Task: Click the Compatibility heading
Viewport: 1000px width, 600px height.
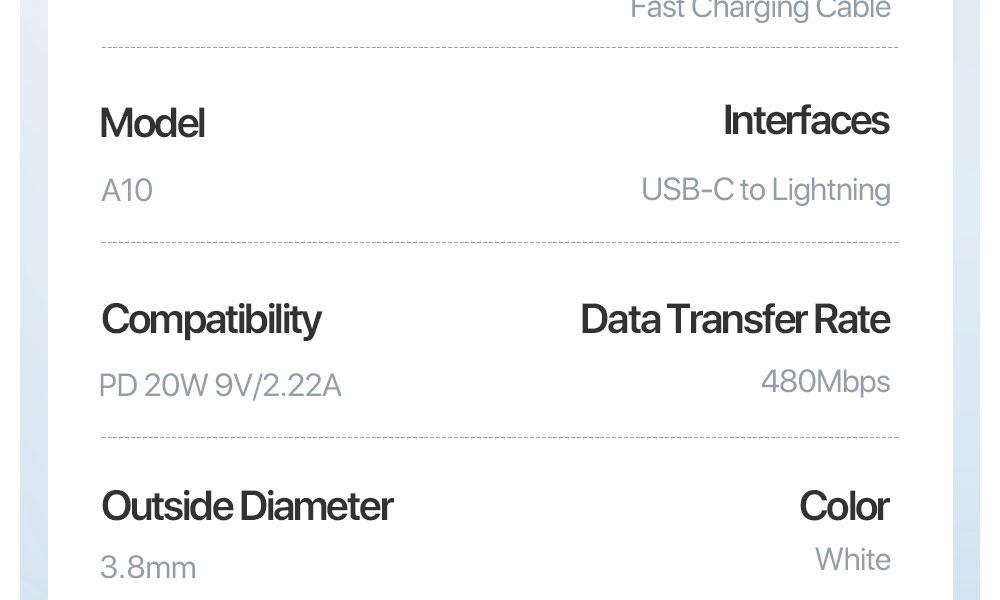Action: pyautogui.click(x=211, y=319)
